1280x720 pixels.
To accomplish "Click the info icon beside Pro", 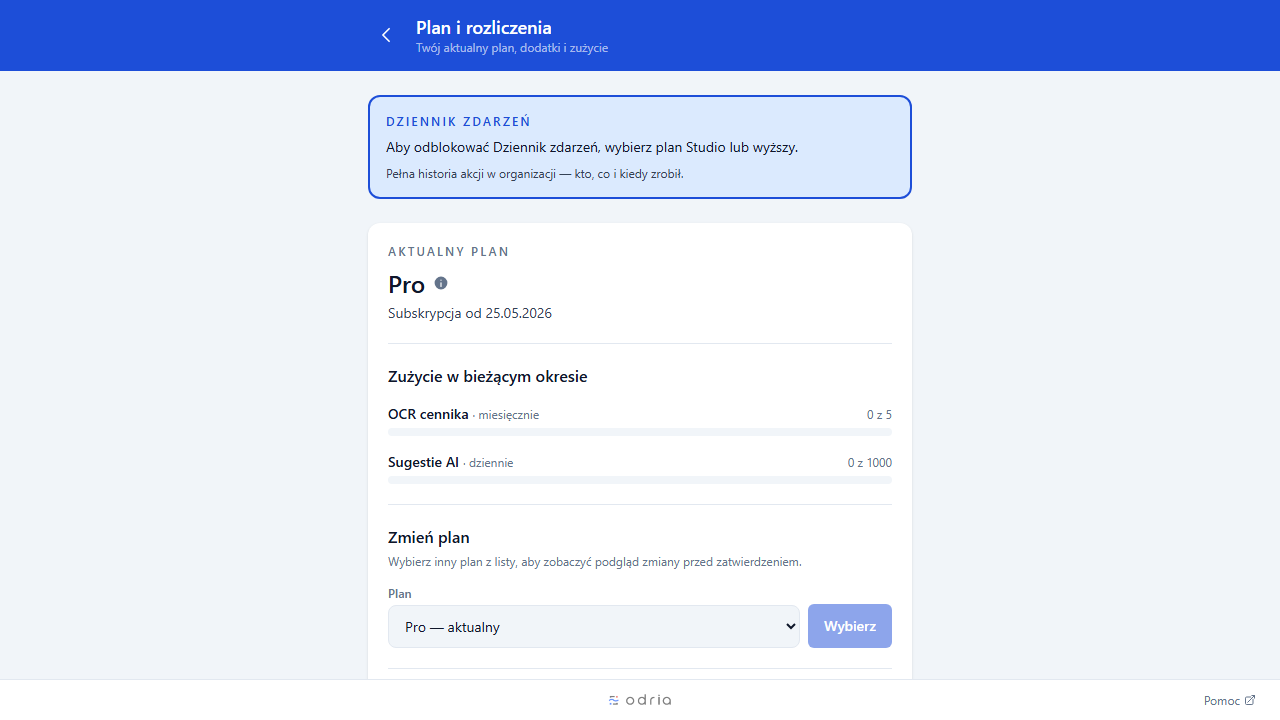I will [x=441, y=283].
